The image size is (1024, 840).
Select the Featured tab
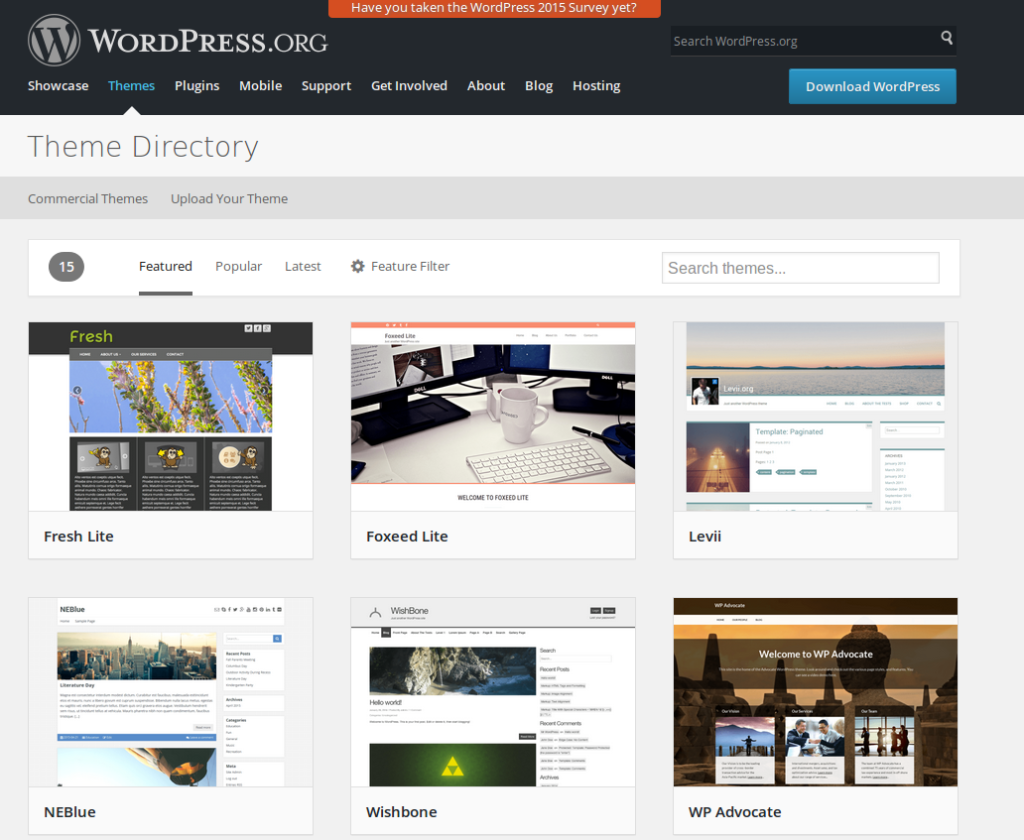coord(165,267)
